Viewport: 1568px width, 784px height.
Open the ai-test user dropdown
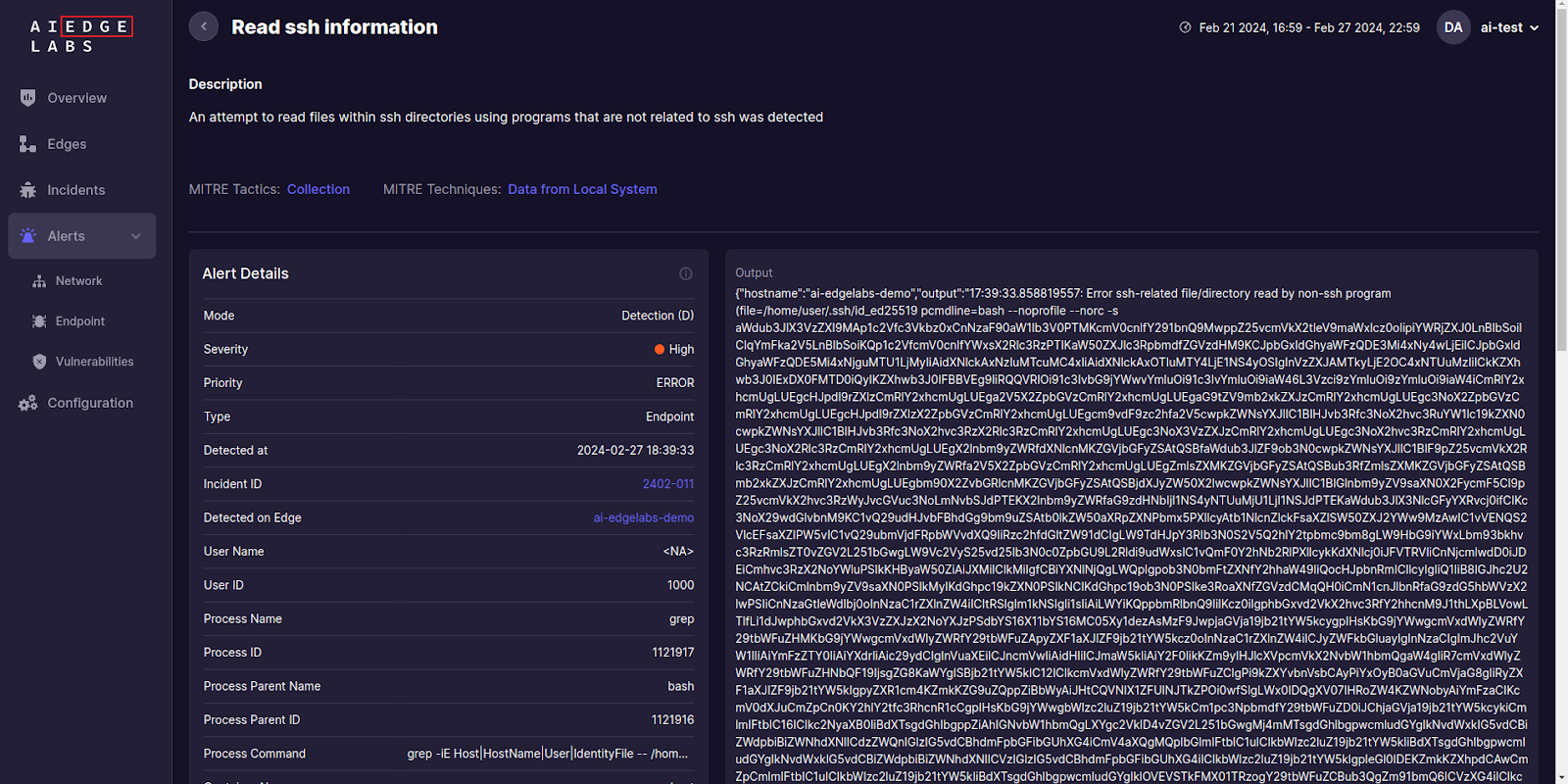[1508, 27]
